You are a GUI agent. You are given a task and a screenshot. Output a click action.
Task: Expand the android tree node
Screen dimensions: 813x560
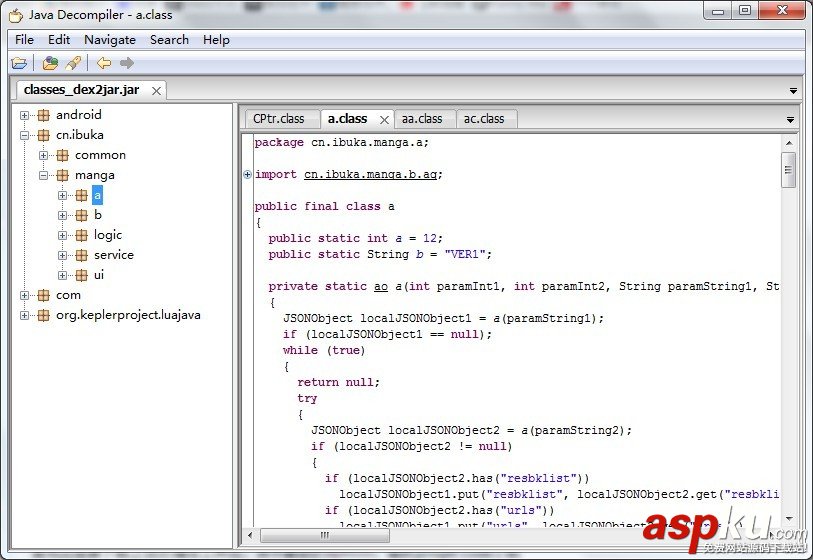[x=24, y=115]
